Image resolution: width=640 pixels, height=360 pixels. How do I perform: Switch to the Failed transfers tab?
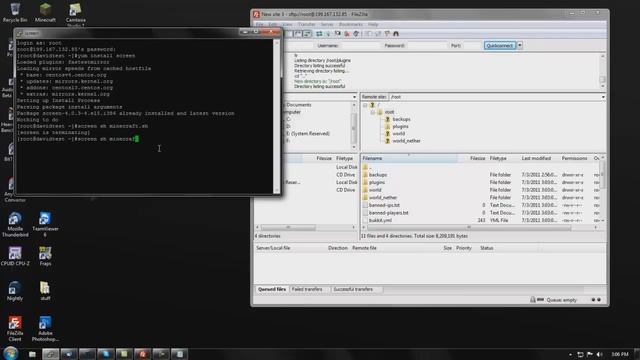pyautogui.click(x=307, y=289)
